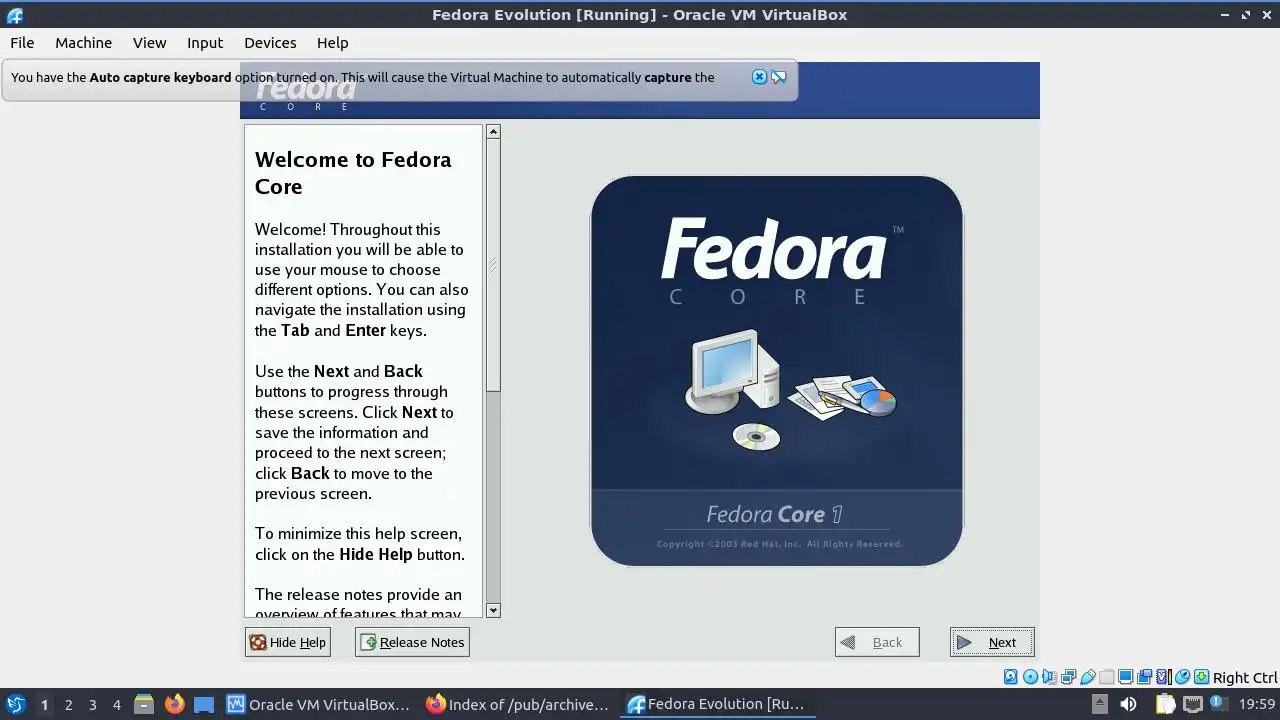Open the update notifier tray icon
Image resolution: width=1280 pixels, height=720 pixels.
(x=1218, y=704)
